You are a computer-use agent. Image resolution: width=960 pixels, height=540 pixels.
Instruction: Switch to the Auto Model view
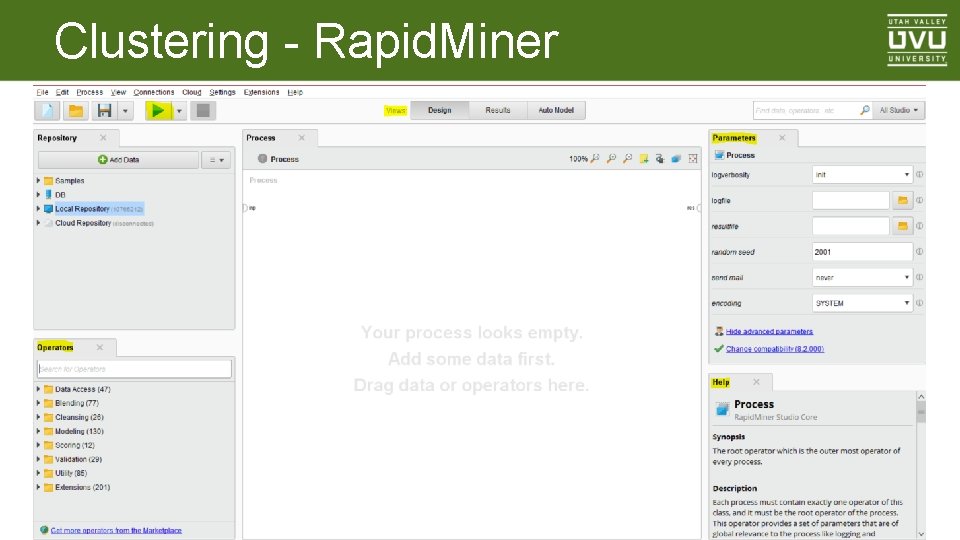point(556,110)
